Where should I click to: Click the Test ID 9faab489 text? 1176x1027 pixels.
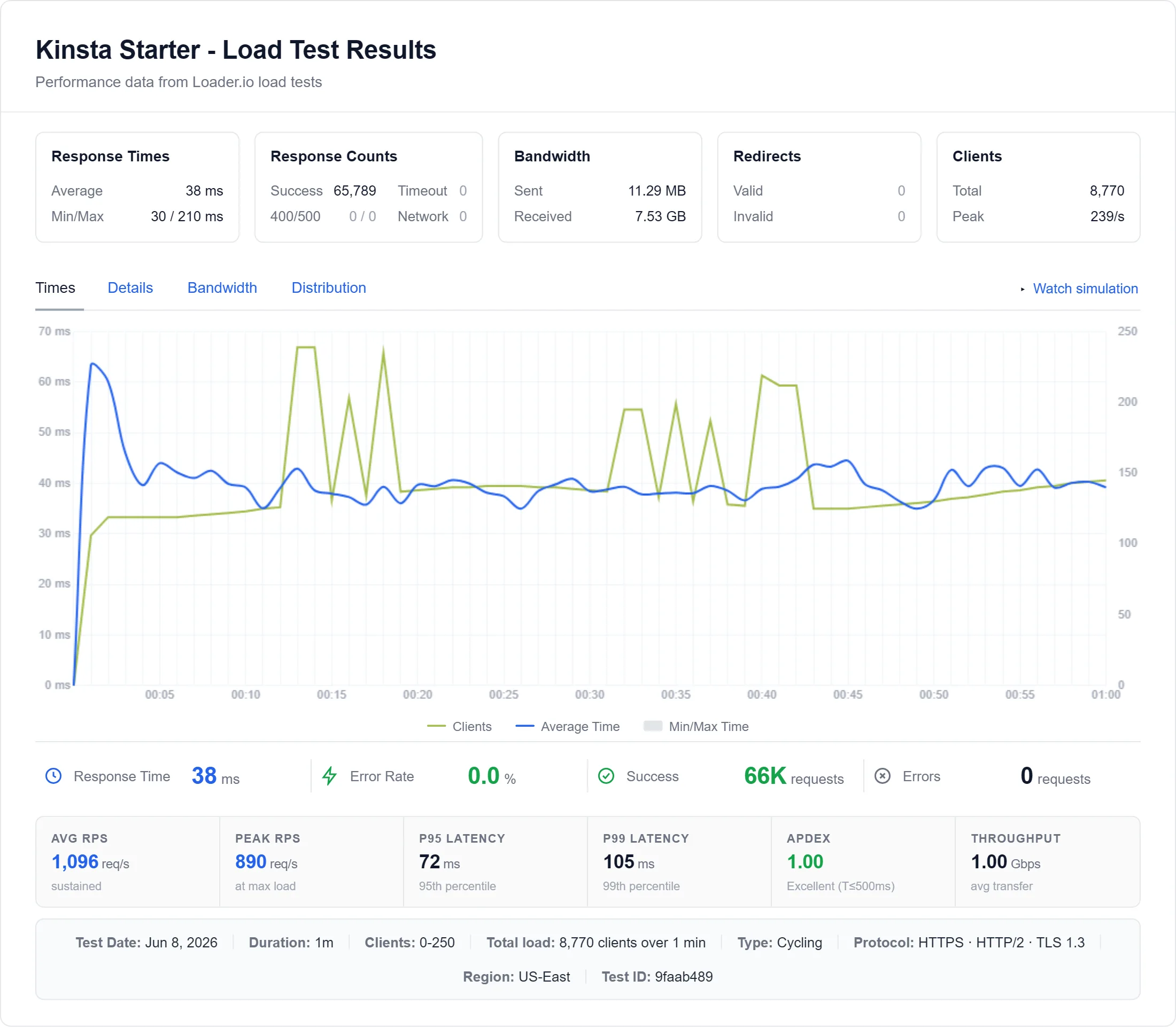coord(656,977)
